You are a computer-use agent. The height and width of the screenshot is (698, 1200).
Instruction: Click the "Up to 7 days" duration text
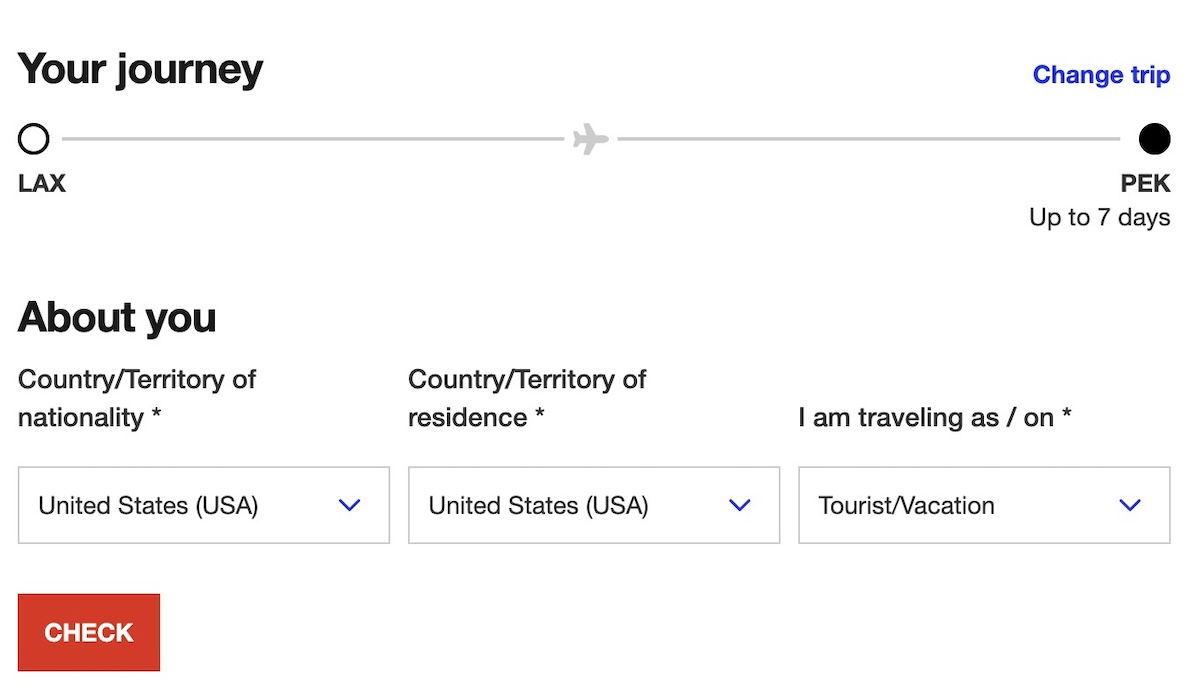(1099, 217)
